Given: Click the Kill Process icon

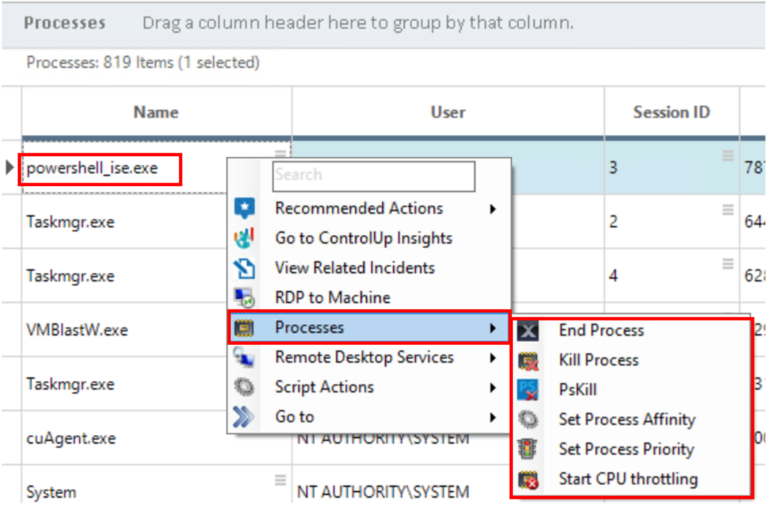Looking at the screenshot, I should [528, 361].
